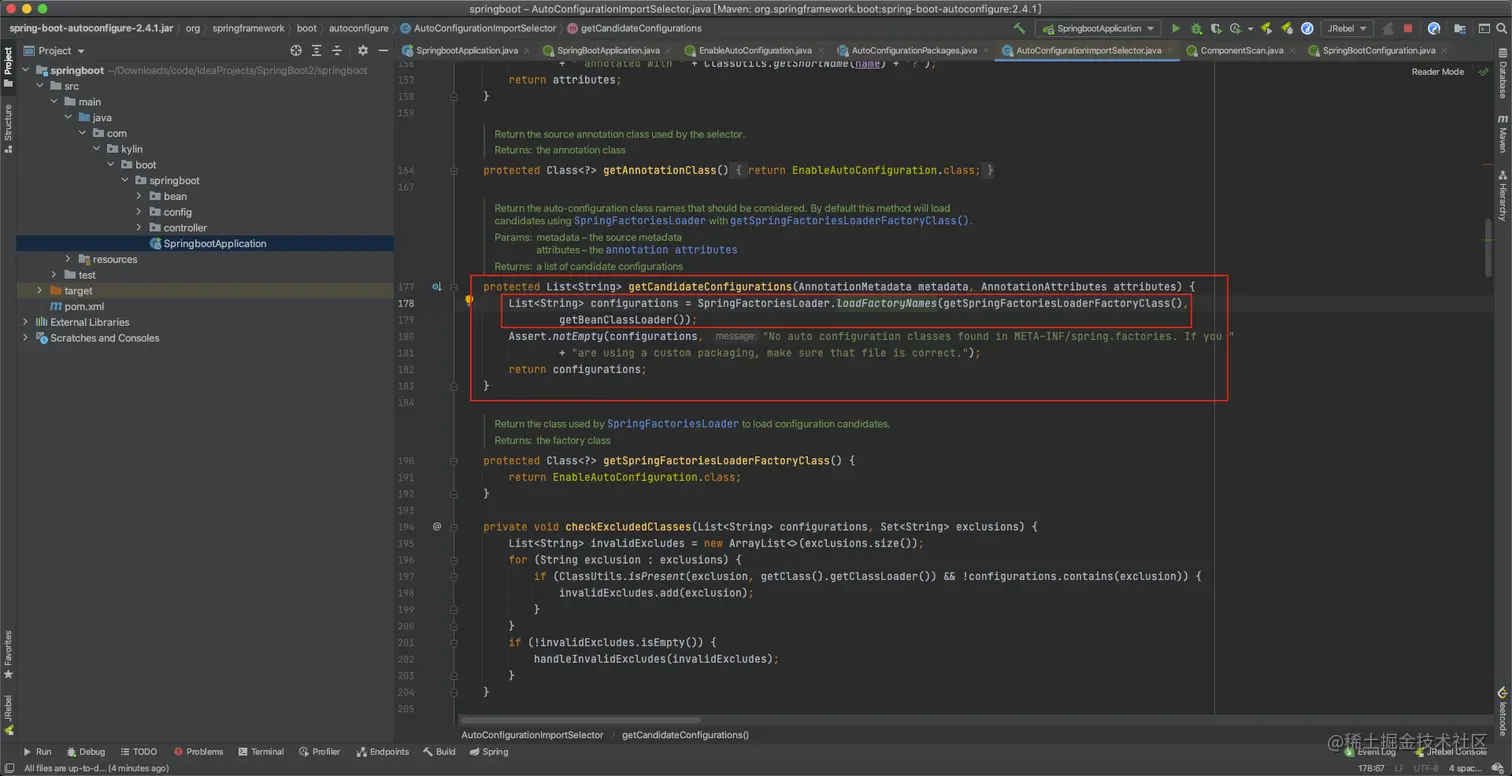Open the JRebel dropdown
The height and width of the screenshot is (776, 1512).
1347,29
